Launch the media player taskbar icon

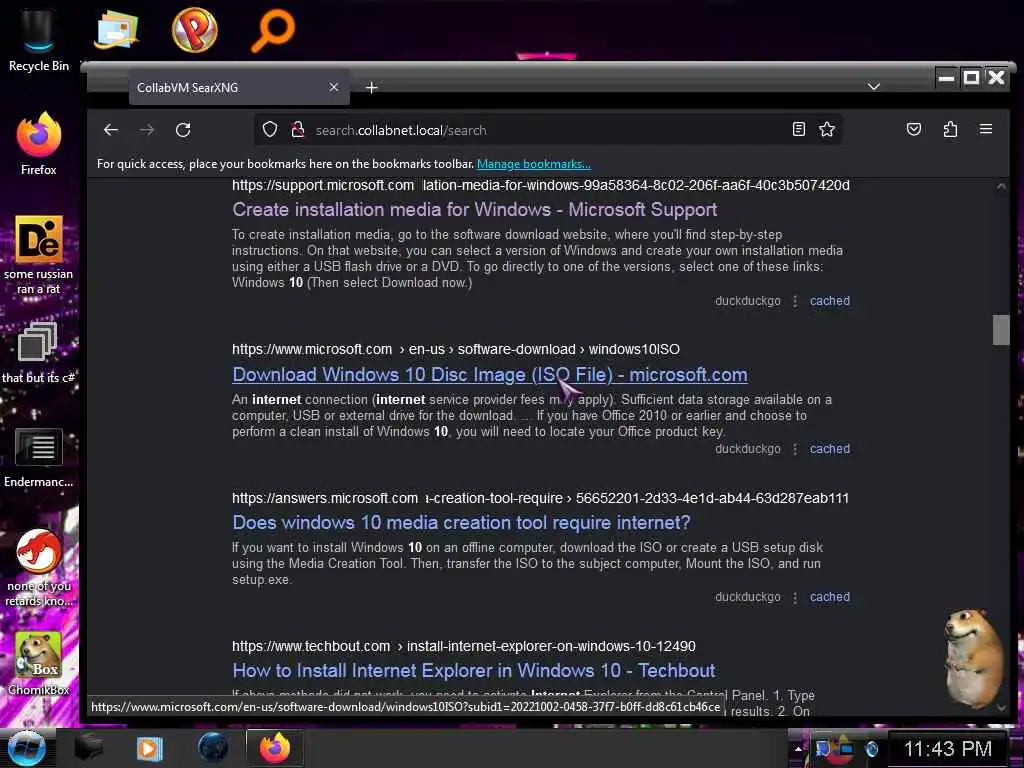pos(149,748)
